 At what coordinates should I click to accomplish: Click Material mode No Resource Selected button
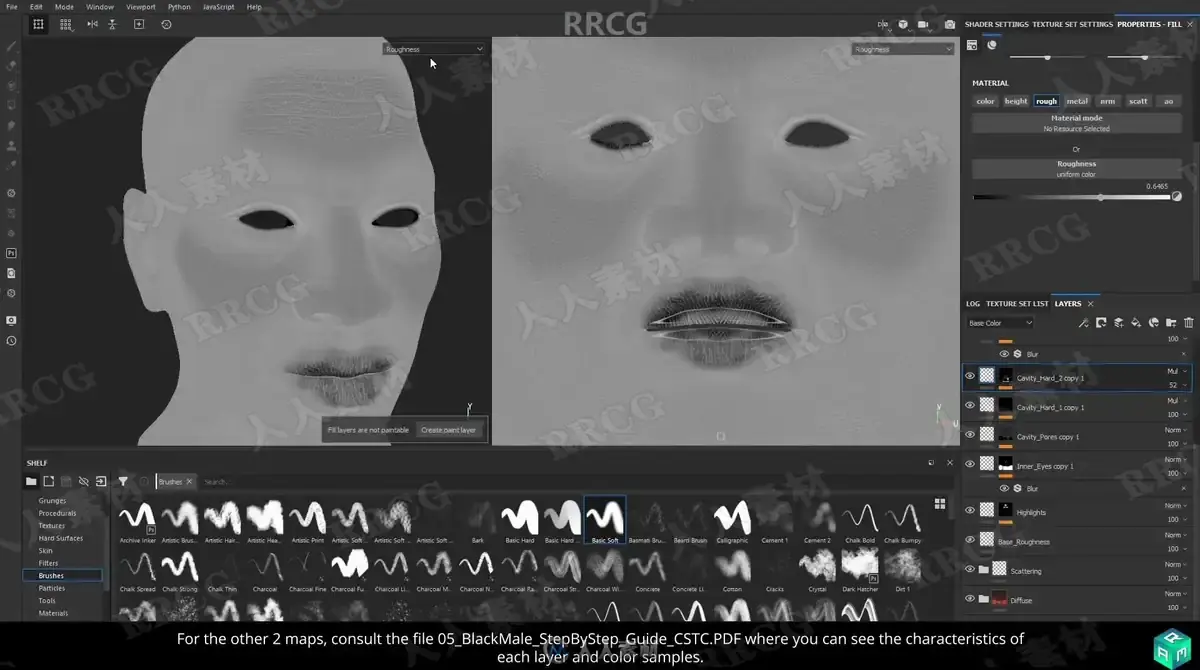1076,124
